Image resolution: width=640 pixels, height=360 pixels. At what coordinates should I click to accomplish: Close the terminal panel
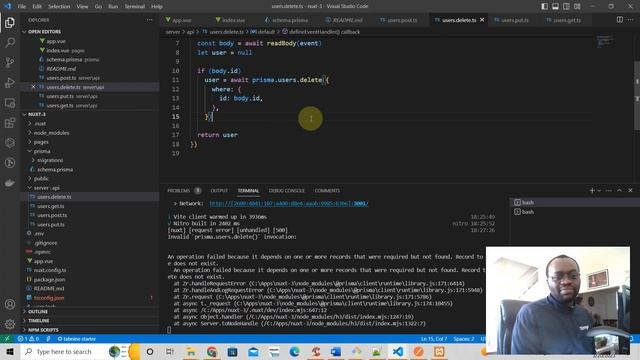click(630, 191)
